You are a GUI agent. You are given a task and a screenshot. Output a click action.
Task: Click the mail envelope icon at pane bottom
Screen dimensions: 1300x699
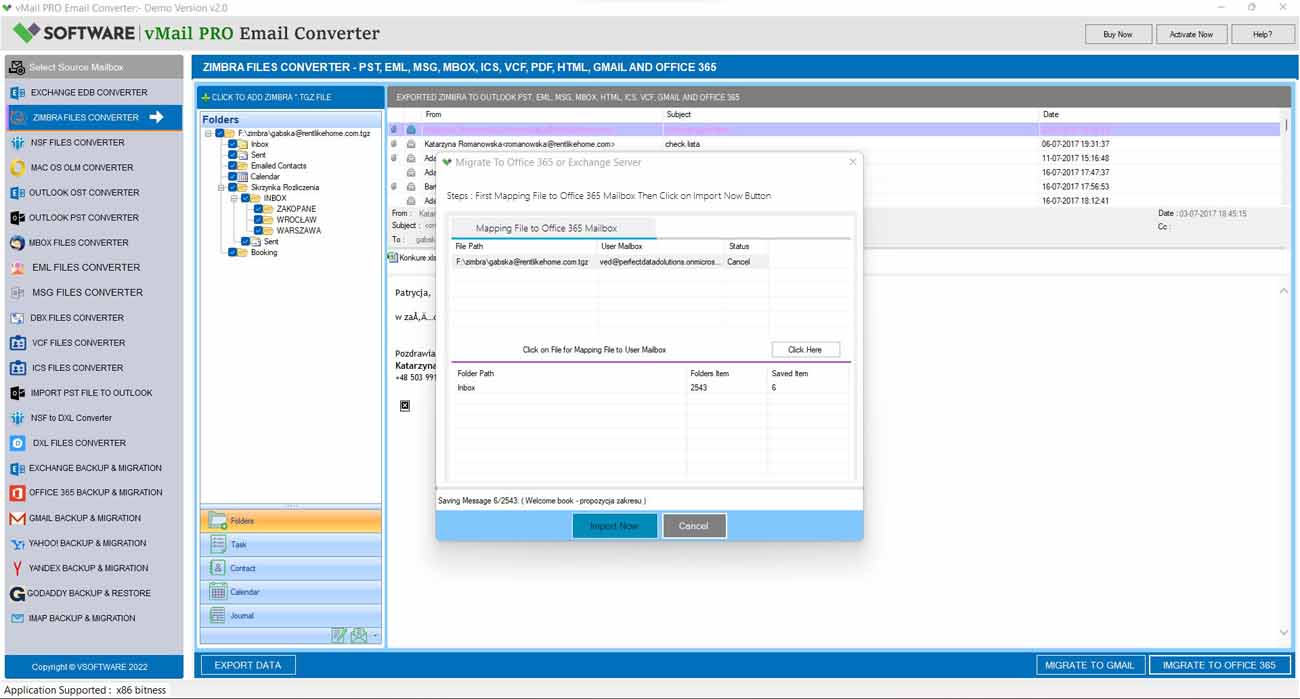click(x=358, y=635)
